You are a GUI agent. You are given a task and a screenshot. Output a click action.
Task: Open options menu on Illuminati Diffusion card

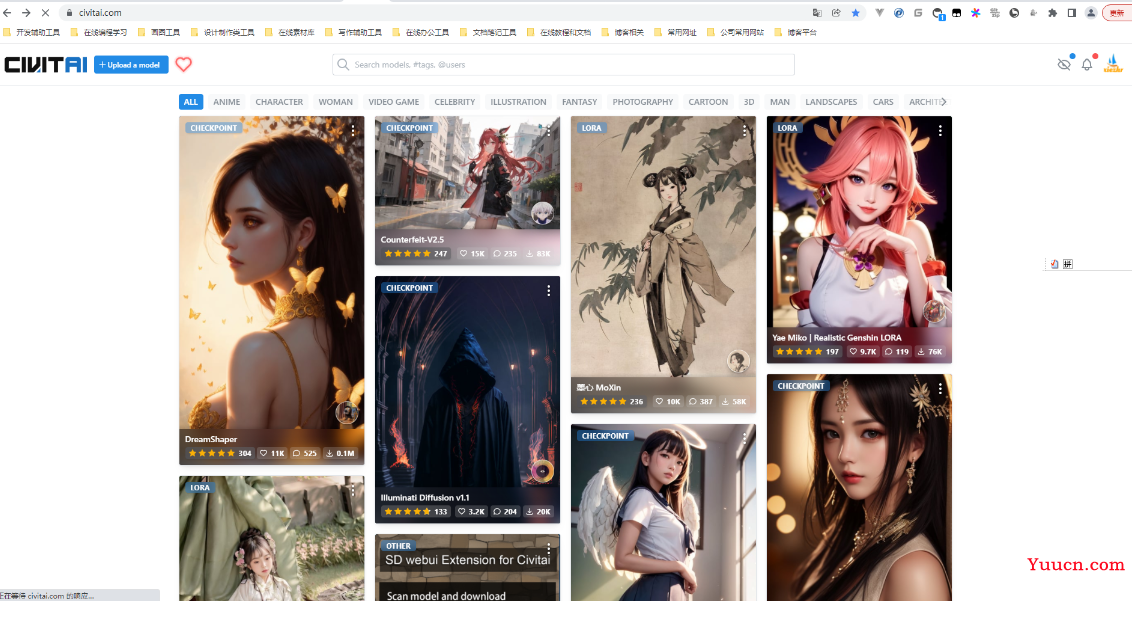coord(549,291)
